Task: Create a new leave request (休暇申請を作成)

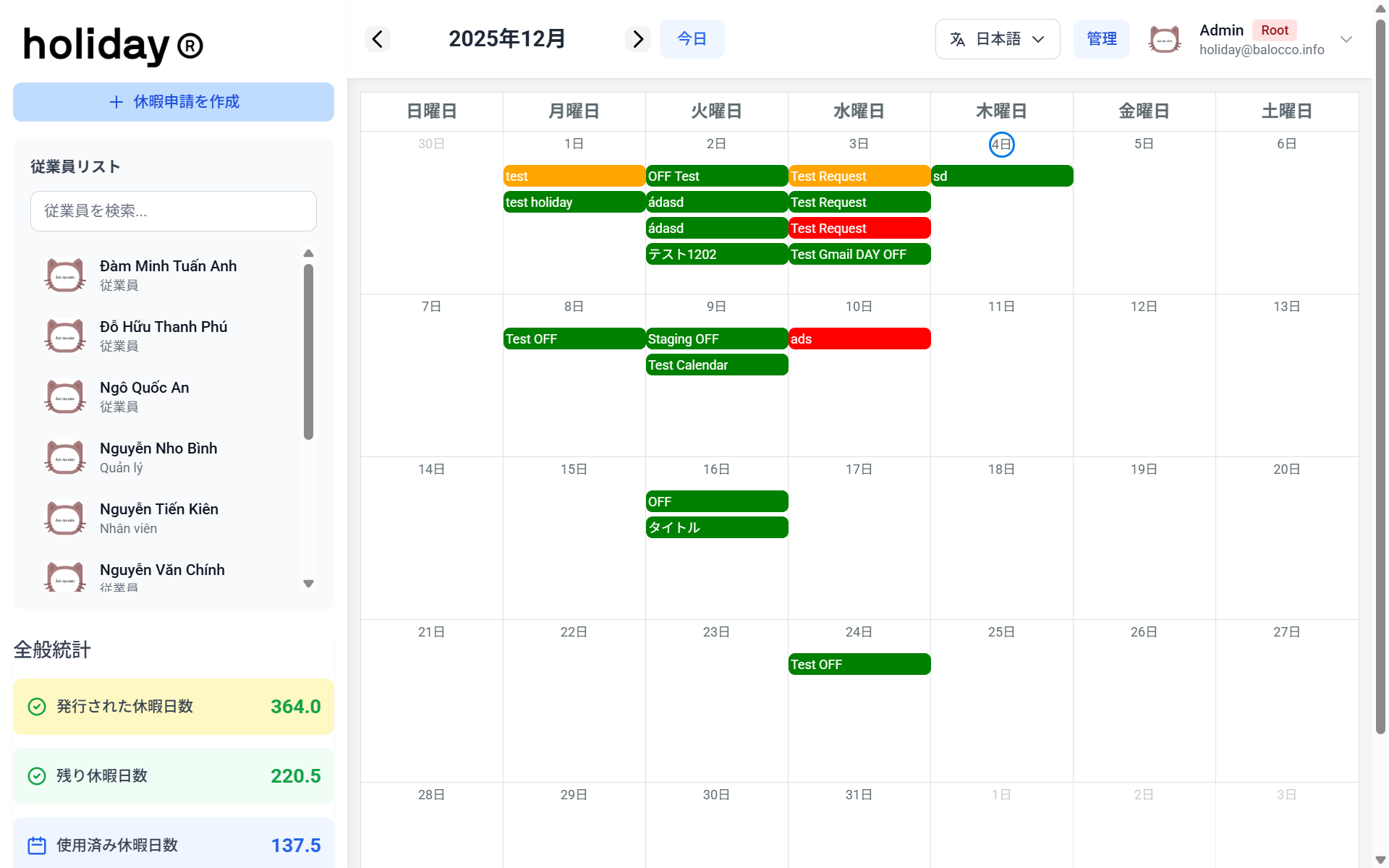Action: [174, 102]
